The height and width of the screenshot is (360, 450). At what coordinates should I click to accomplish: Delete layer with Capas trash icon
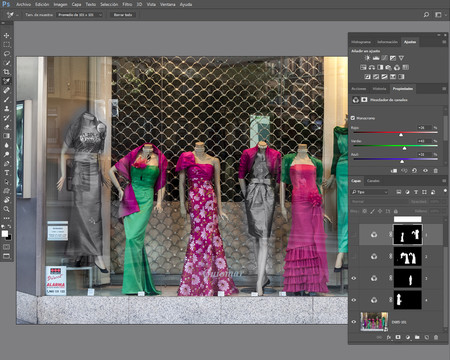click(436, 337)
